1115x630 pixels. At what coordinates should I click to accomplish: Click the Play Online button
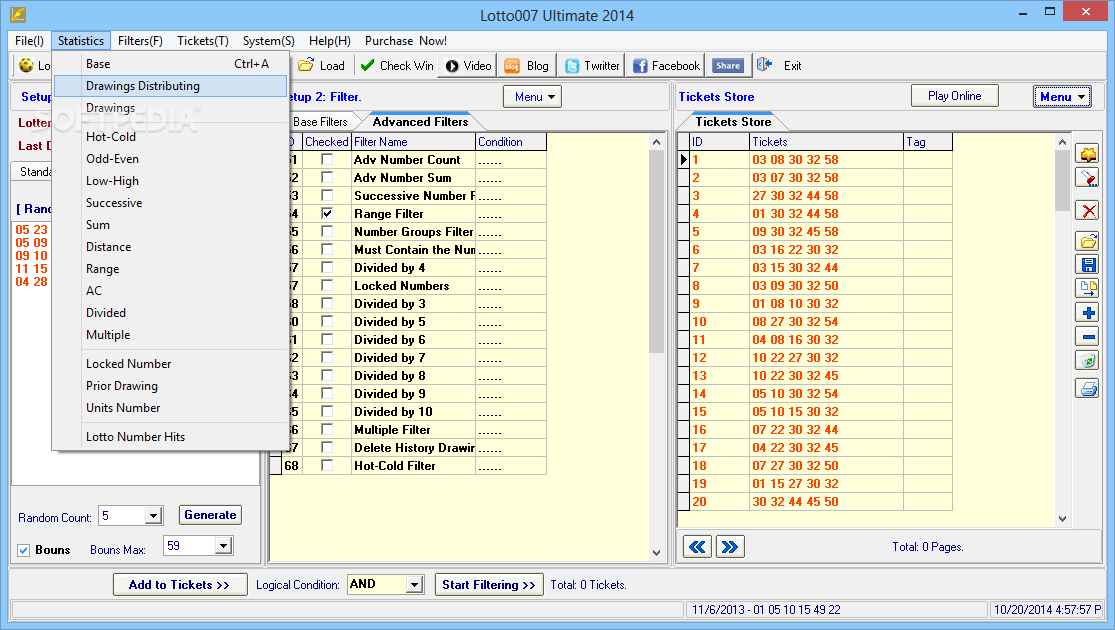[x=954, y=96]
